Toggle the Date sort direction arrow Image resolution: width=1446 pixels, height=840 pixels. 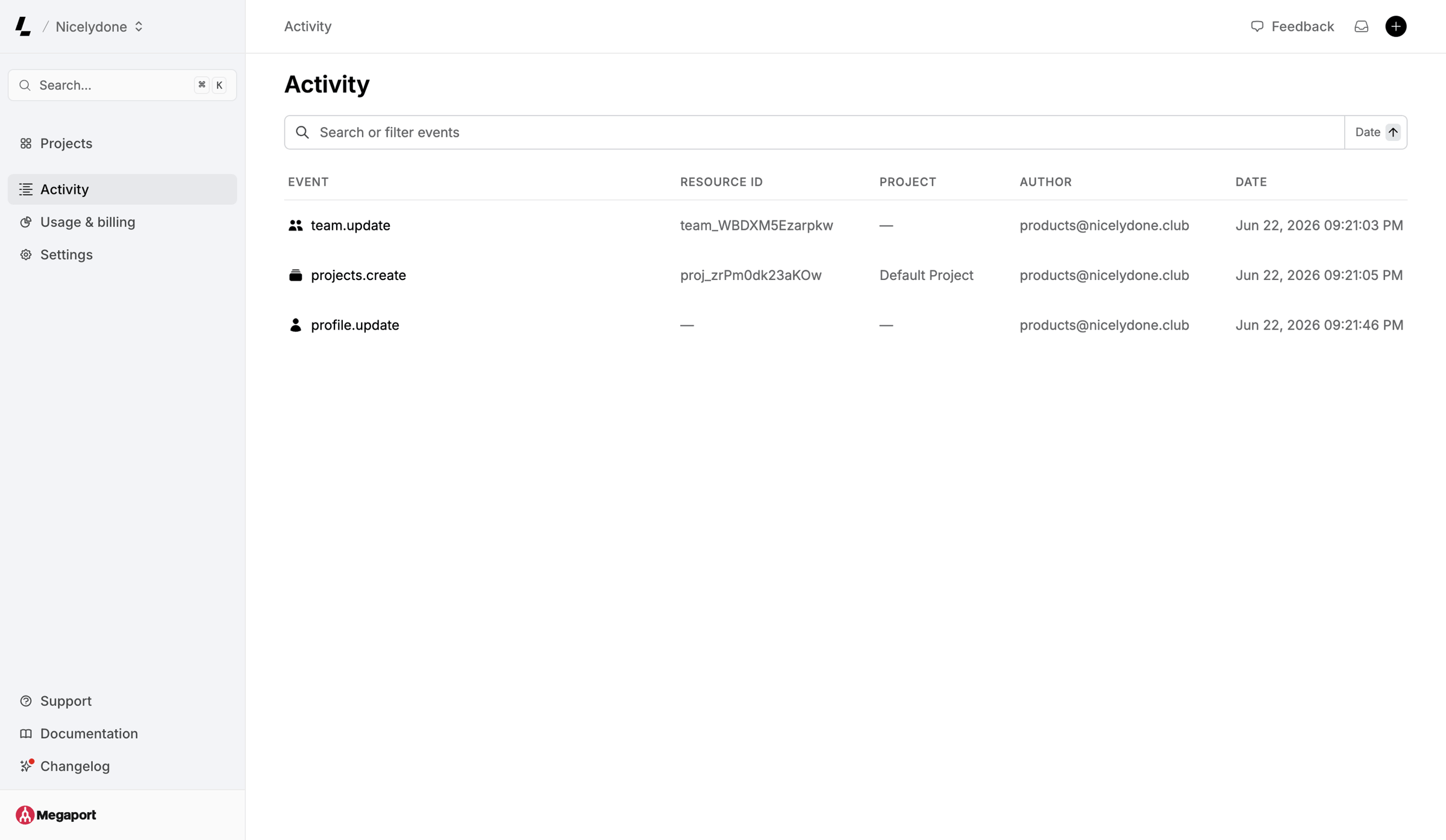point(1393,132)
